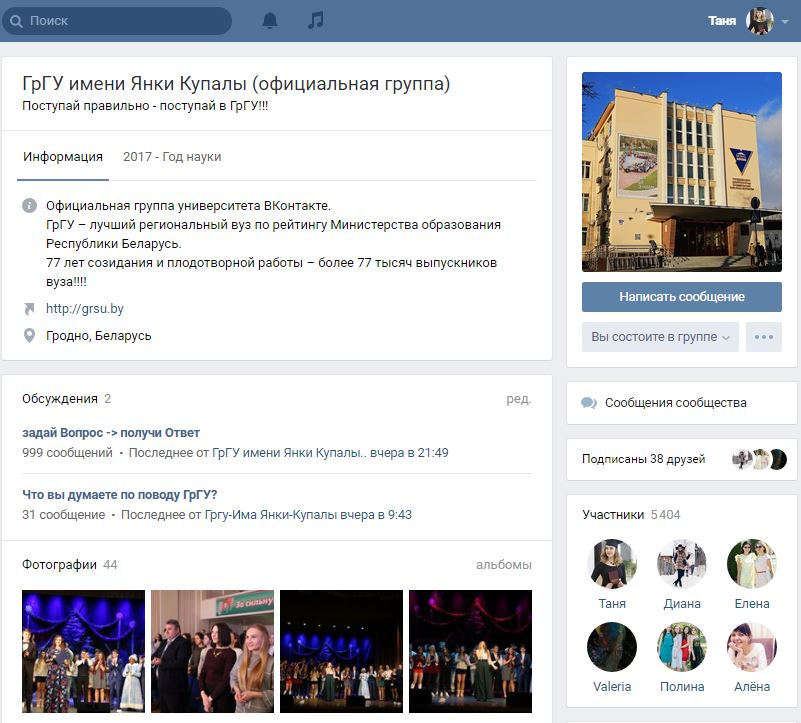Click the member name Valeria
801x723 pixels.
(x=612, y=687)
